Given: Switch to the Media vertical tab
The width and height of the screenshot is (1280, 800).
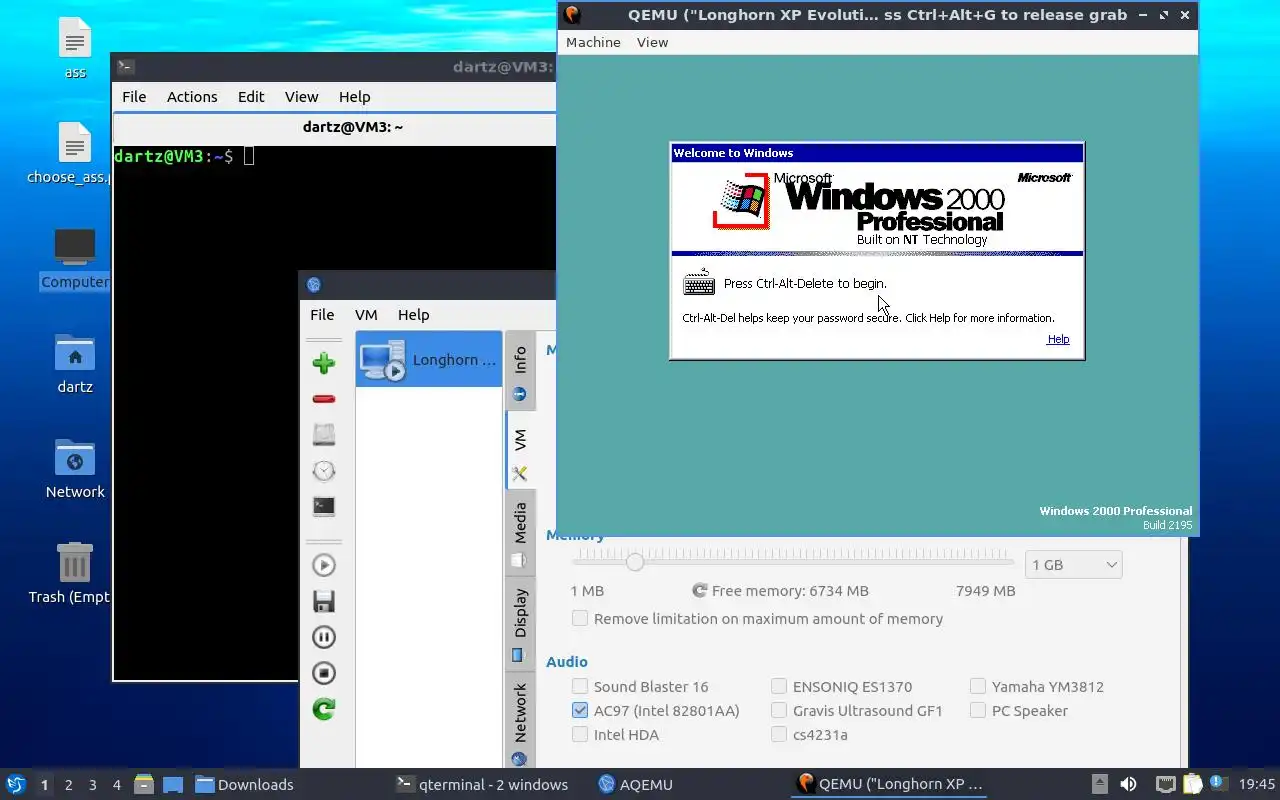Looking at the screenshot, I should point(520,532).
